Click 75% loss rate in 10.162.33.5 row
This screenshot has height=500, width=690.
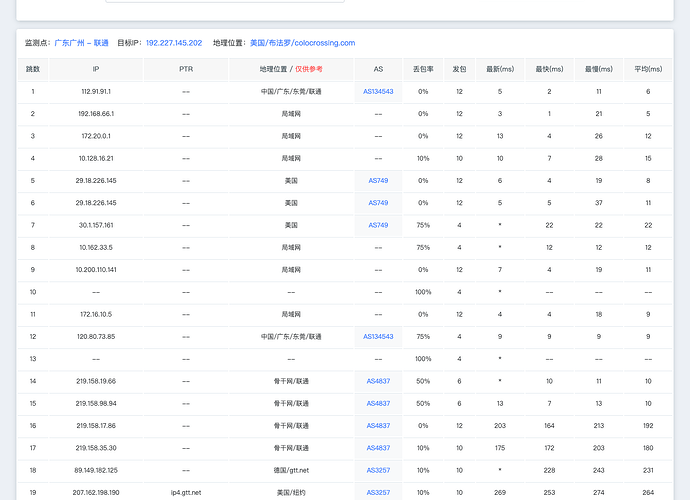click(423, 247)
